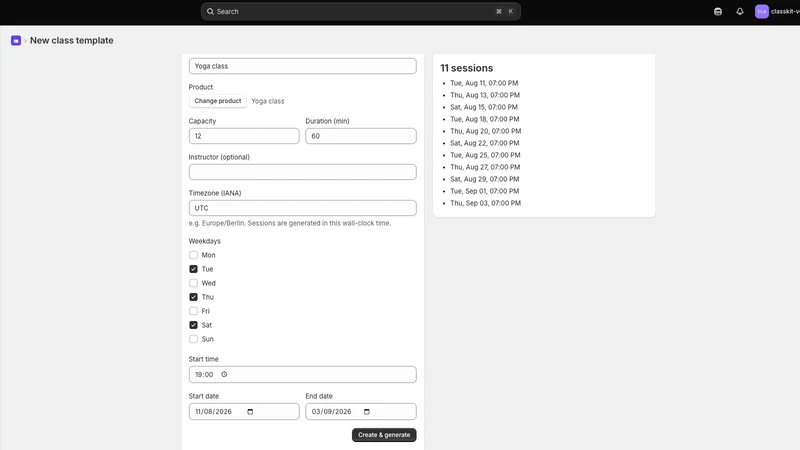Select session Tue, Aug 11, 07:00 PM
Screen dimensions: 800x450
coord(484,83)
